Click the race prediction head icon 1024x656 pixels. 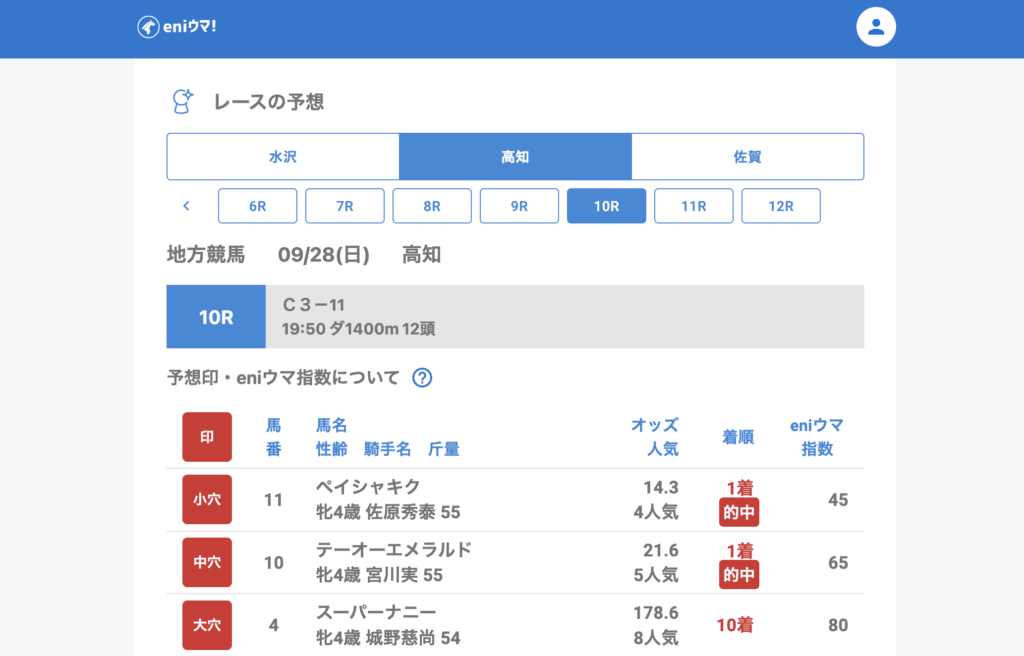(183, 101)
